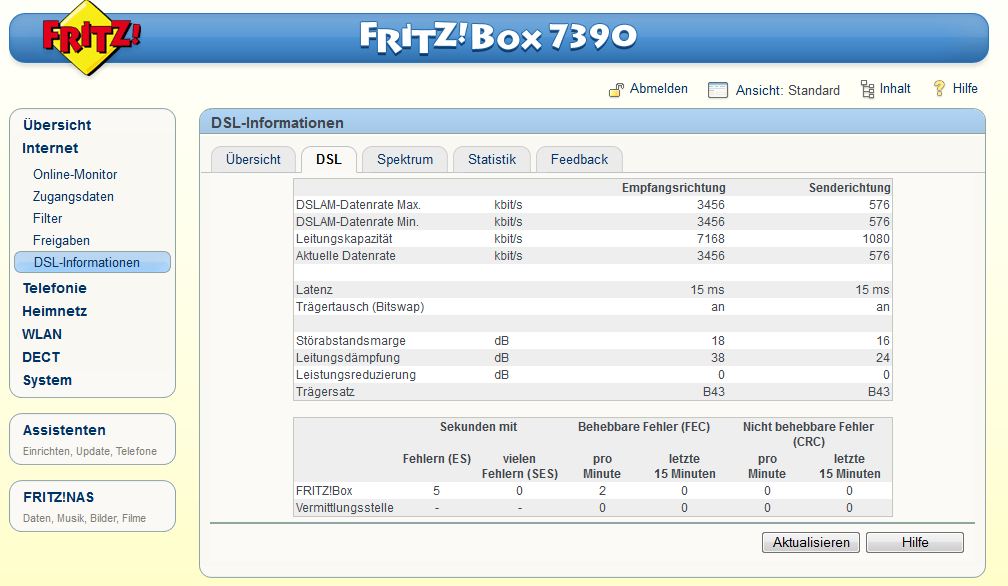Viewport: 1008px width, 586px height.
Task: Click the Trägersatz row label
Action: tap(325, 392)
